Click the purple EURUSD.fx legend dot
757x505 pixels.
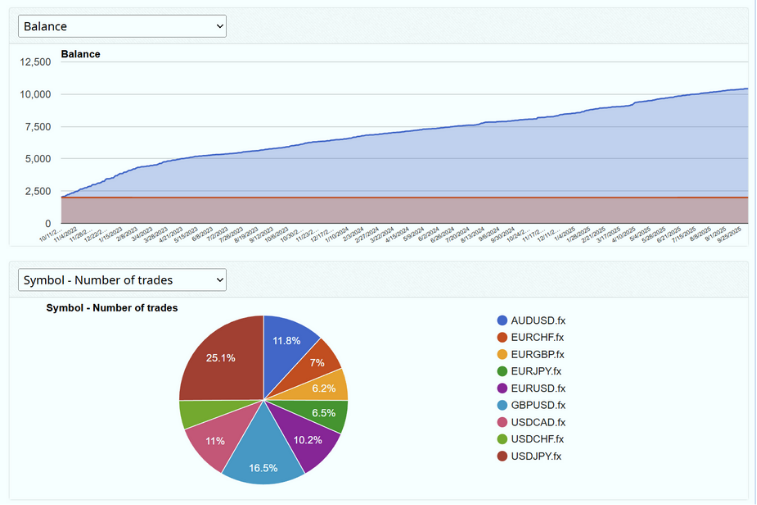502,388
